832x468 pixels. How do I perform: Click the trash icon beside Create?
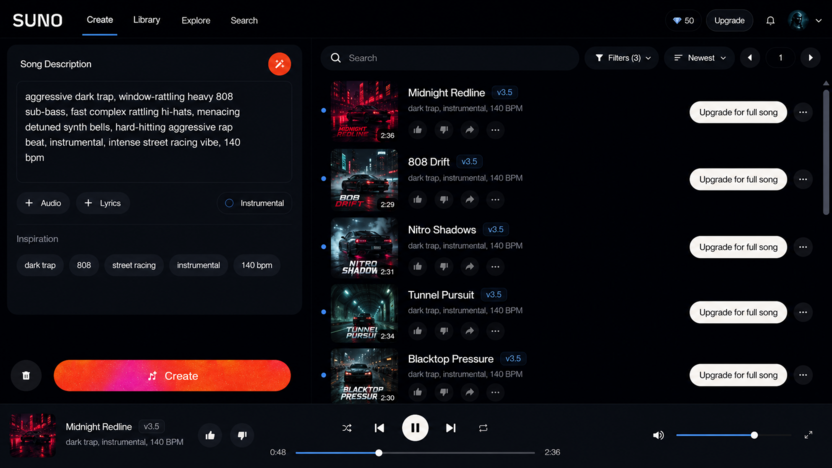(26, 376)
